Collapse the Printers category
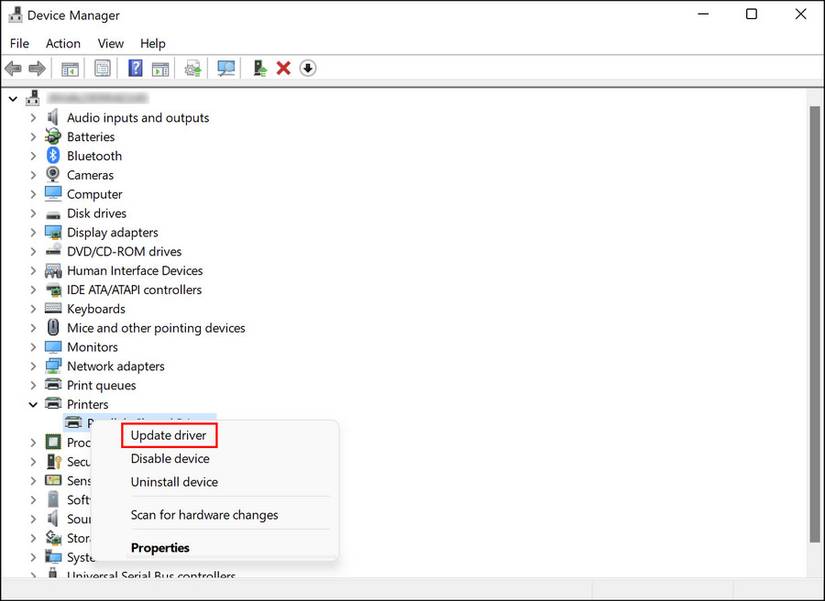Image resolution: width=825 pixels, height=601 pixels. click(x=33, y=404)
